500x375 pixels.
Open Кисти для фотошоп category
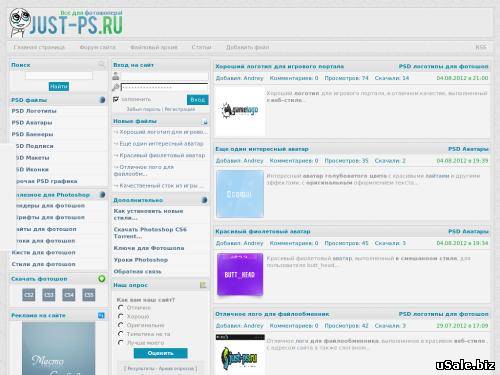coord(43,252)
